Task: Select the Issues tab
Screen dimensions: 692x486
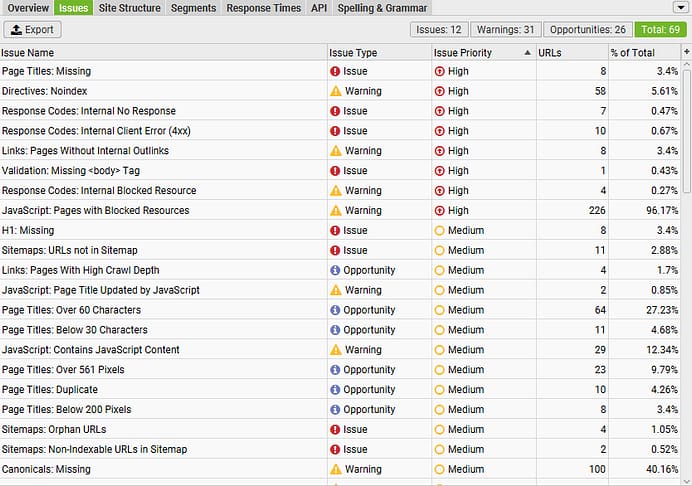Action: point(73,8)
